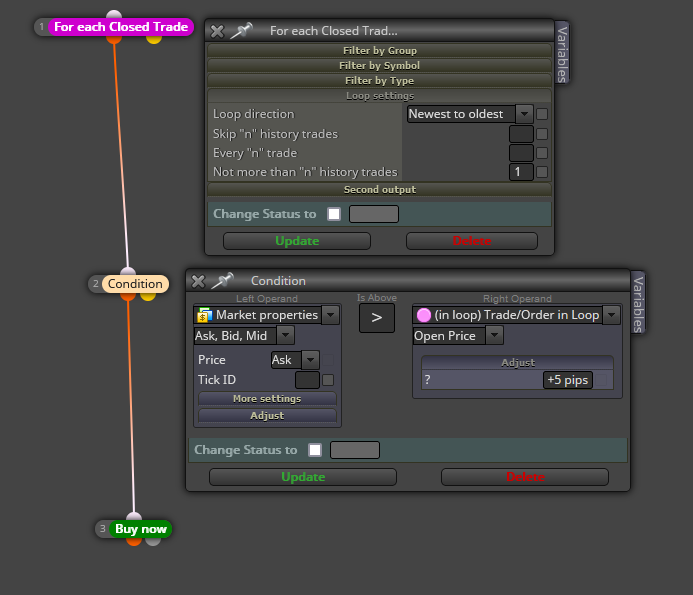Close the Condition panel with X icon
Image resolution: width=693 pixels, height=595 pixels.
(x=198, y=281)
